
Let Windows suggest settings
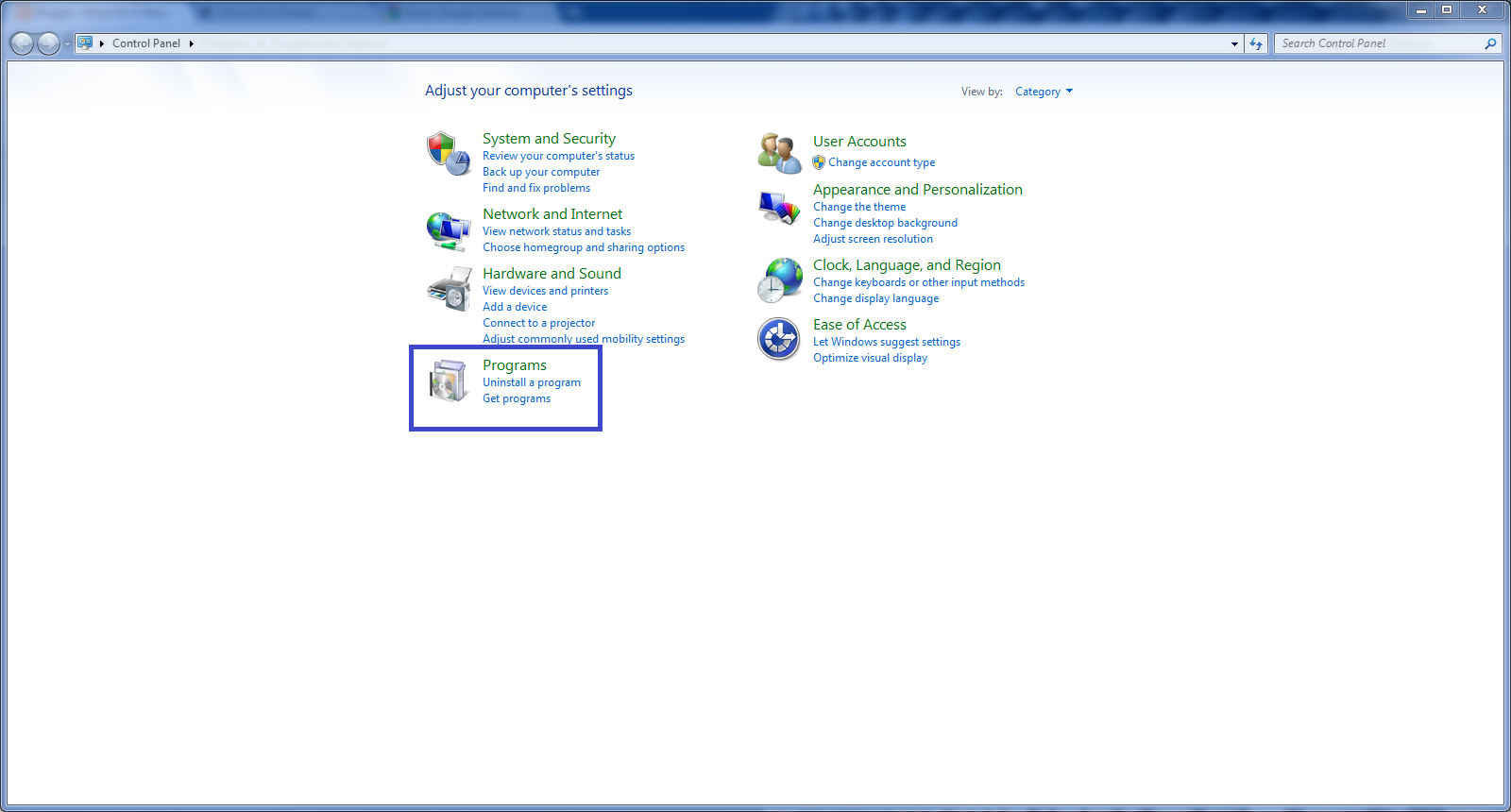887,342
